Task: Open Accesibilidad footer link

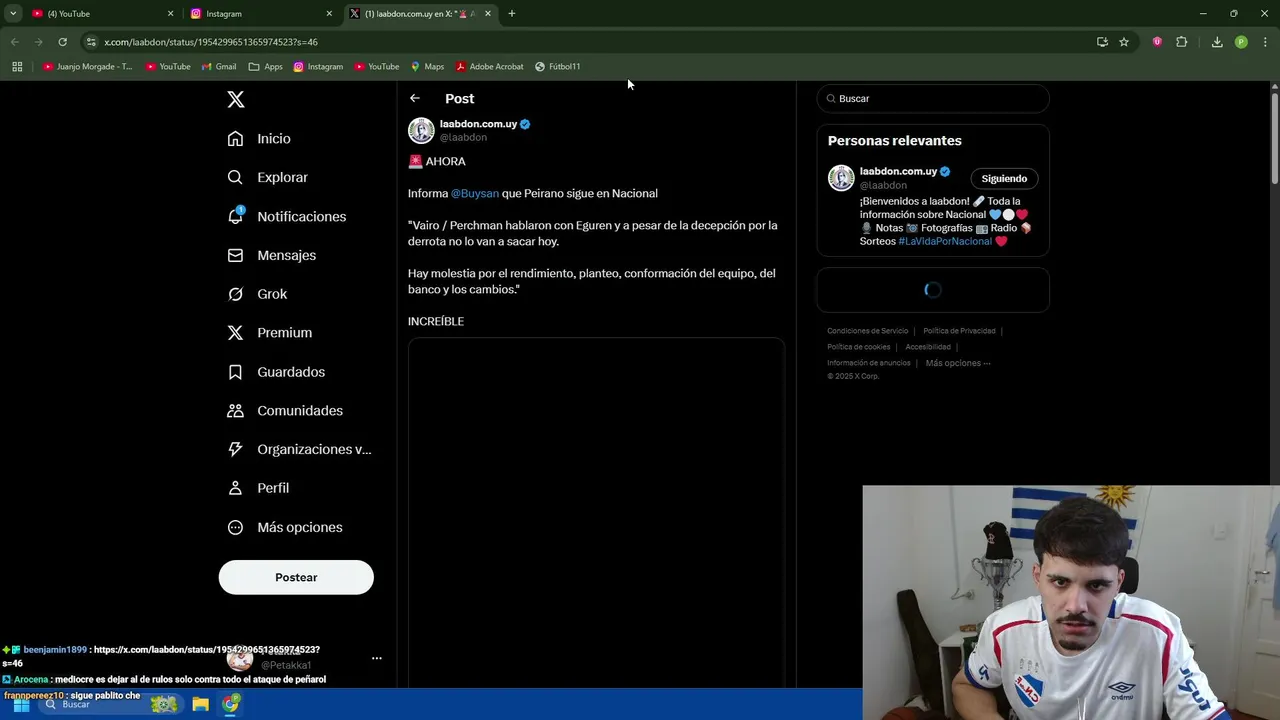Action: [928, 347]
